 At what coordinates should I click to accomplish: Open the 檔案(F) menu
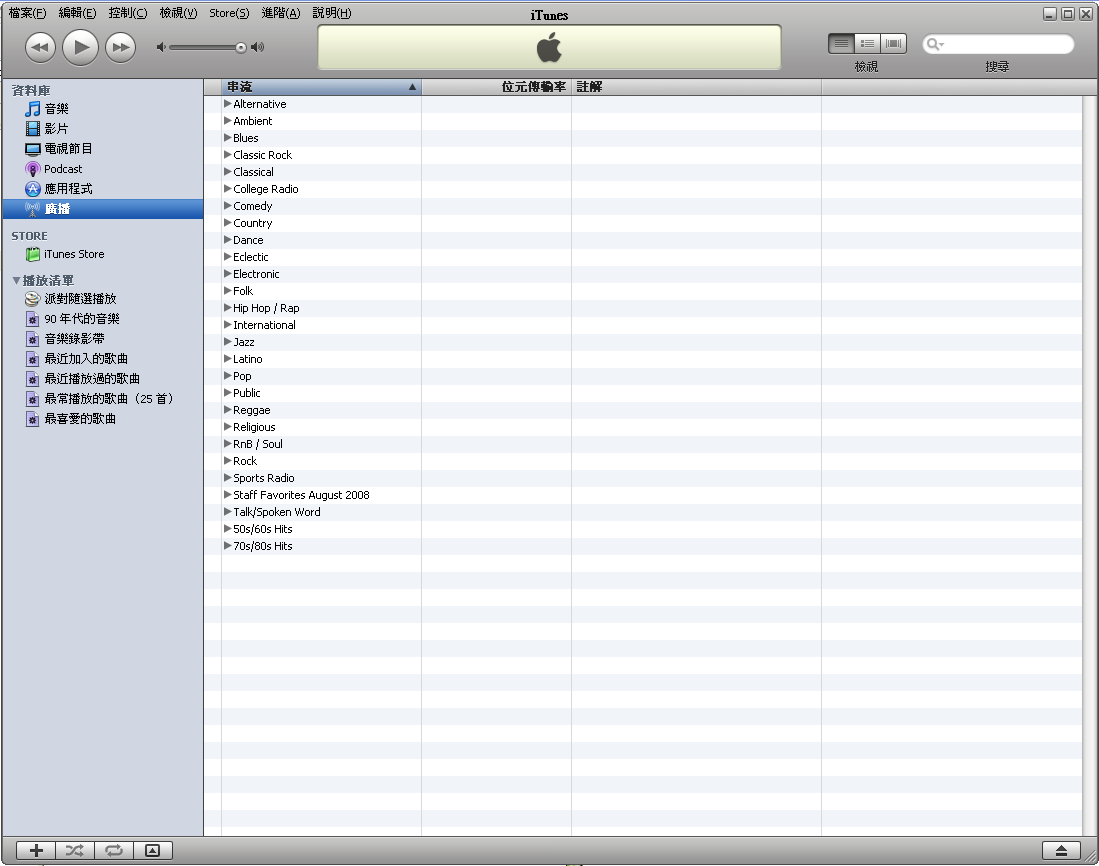click(x=27, y=13)
